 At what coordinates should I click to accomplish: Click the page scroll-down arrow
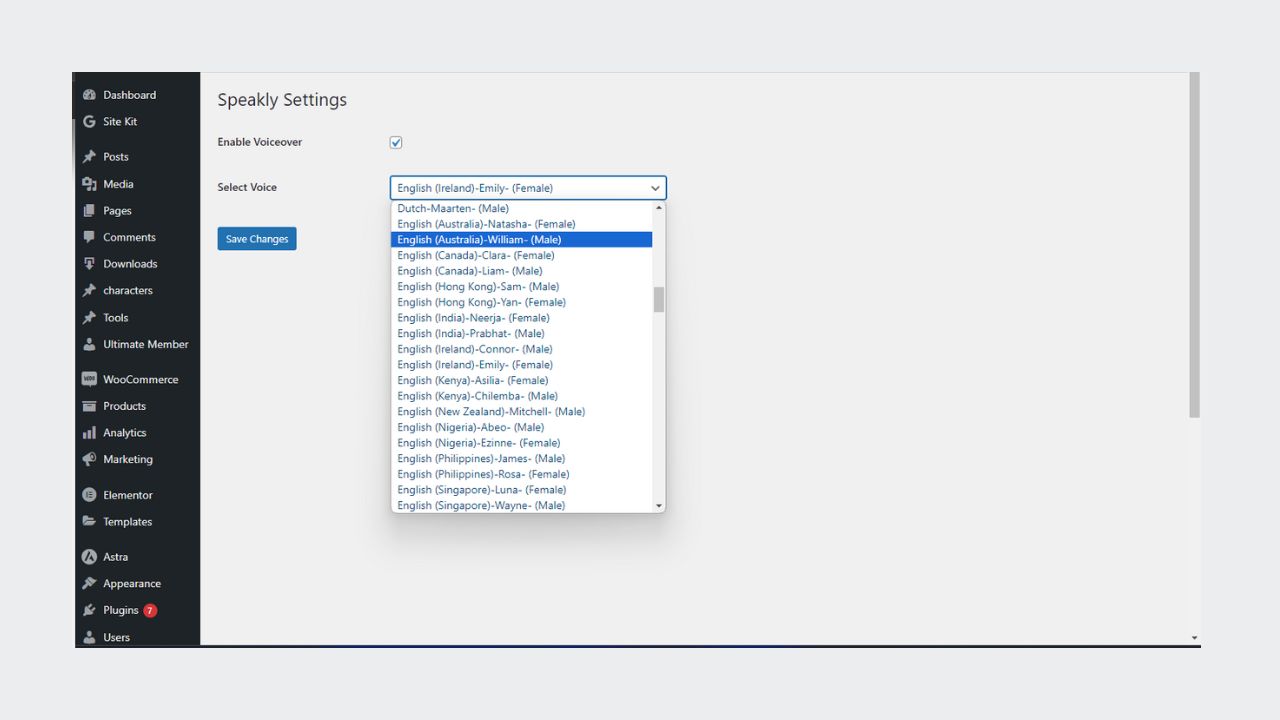coord(1194,638)
